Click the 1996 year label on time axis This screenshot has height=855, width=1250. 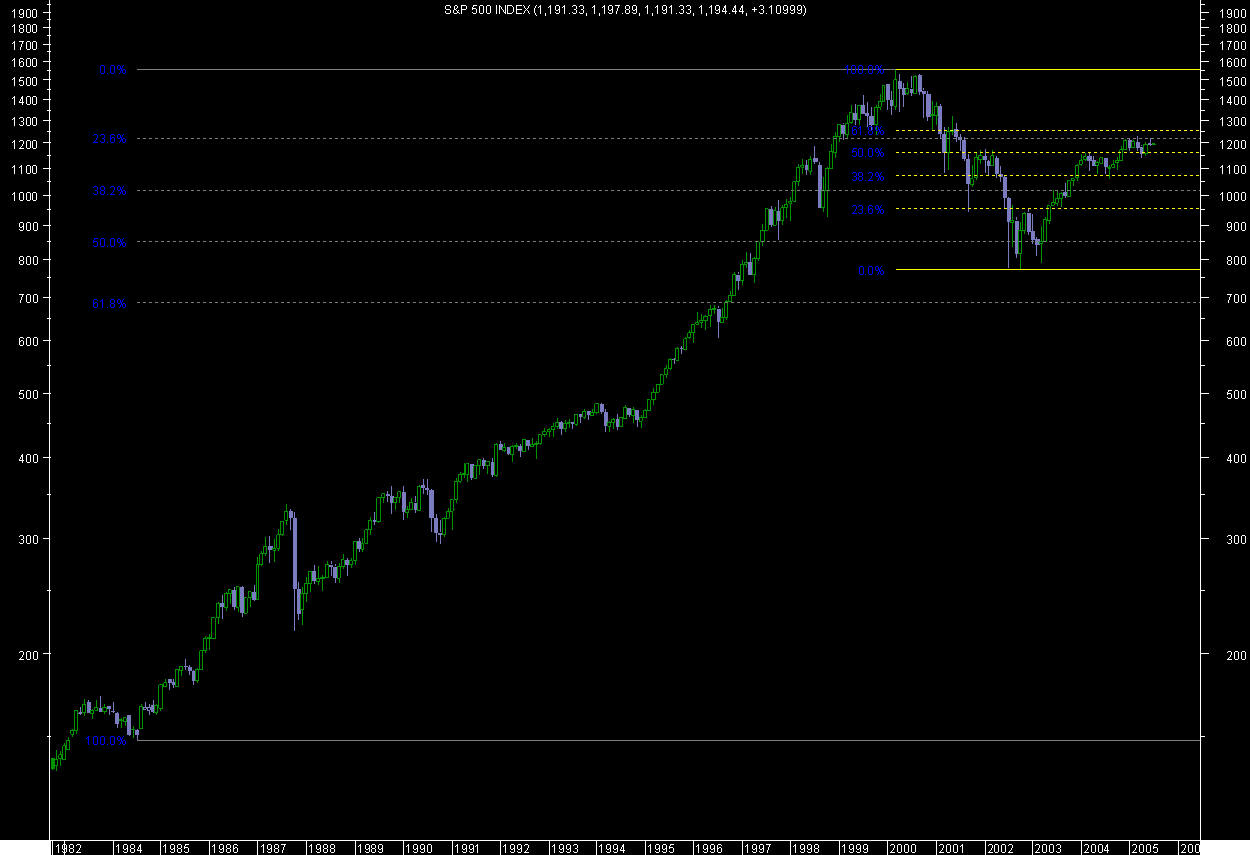(709, 848)
